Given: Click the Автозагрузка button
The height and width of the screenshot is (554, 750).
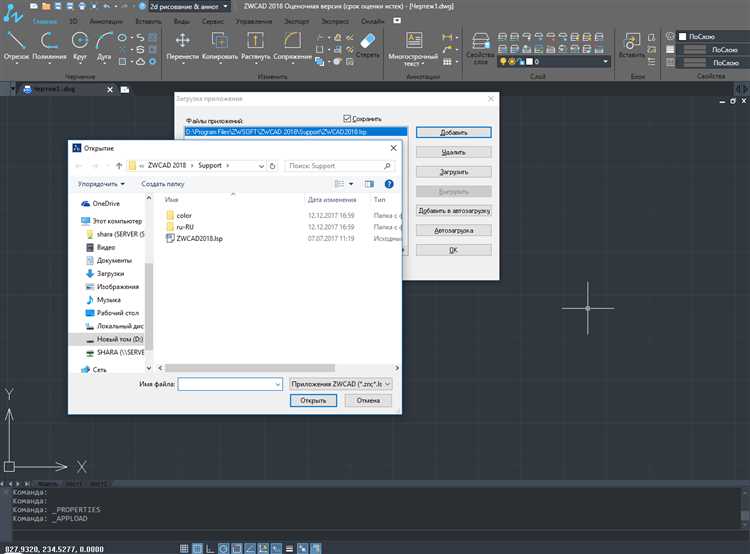Looking at the screenshot, I should 453,231.
